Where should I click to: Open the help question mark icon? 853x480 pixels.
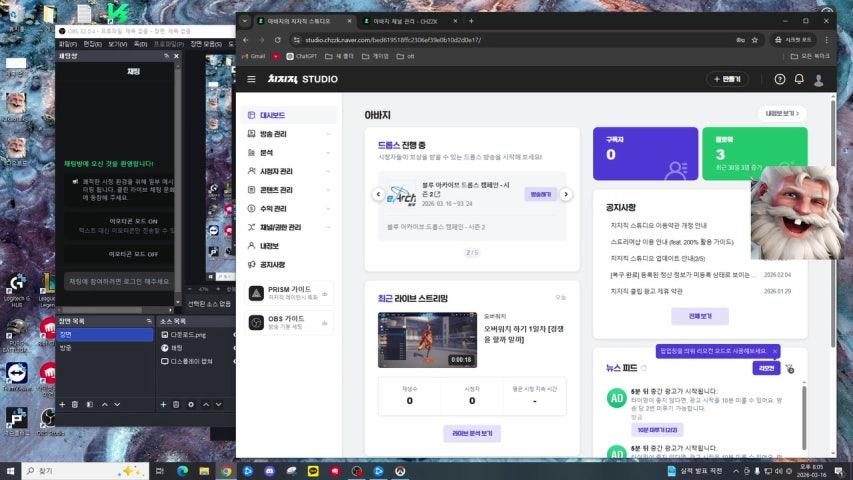click(x=780, y=79)
